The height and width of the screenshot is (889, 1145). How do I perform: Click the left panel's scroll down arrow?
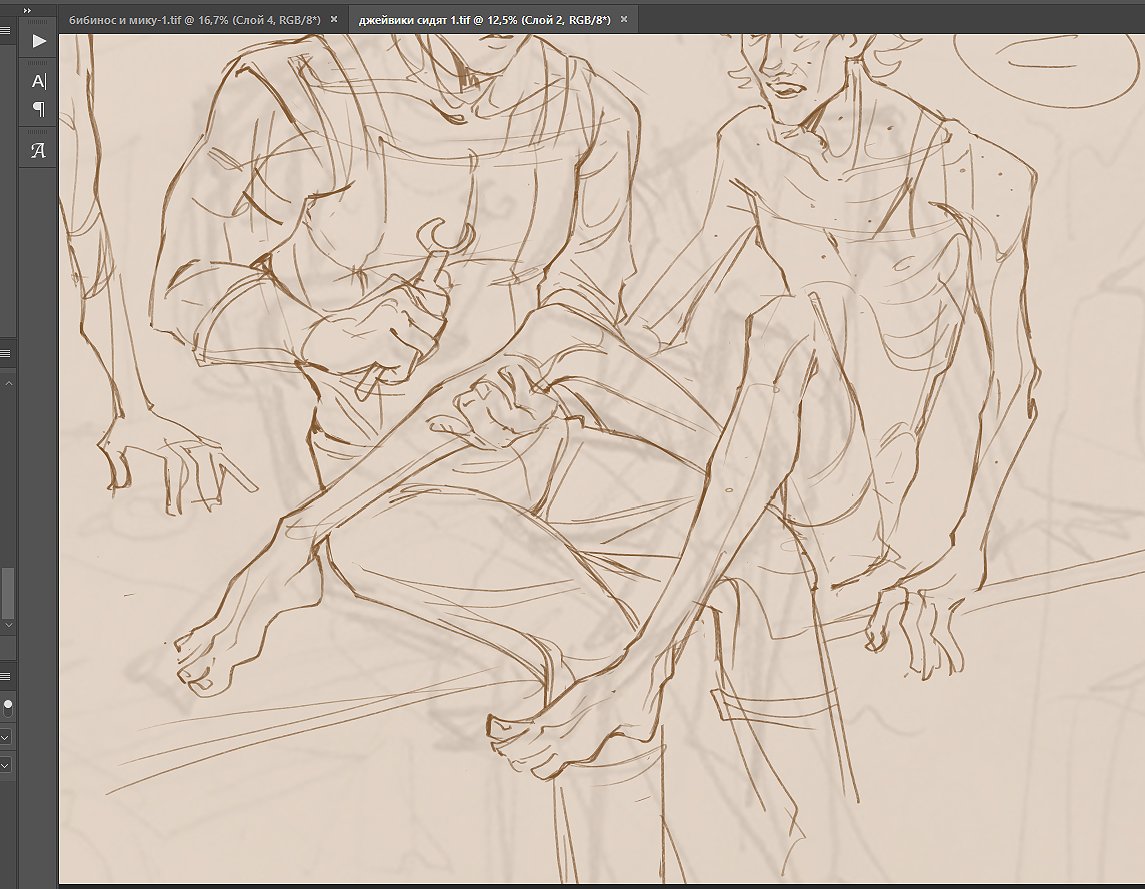coord(8,625)
